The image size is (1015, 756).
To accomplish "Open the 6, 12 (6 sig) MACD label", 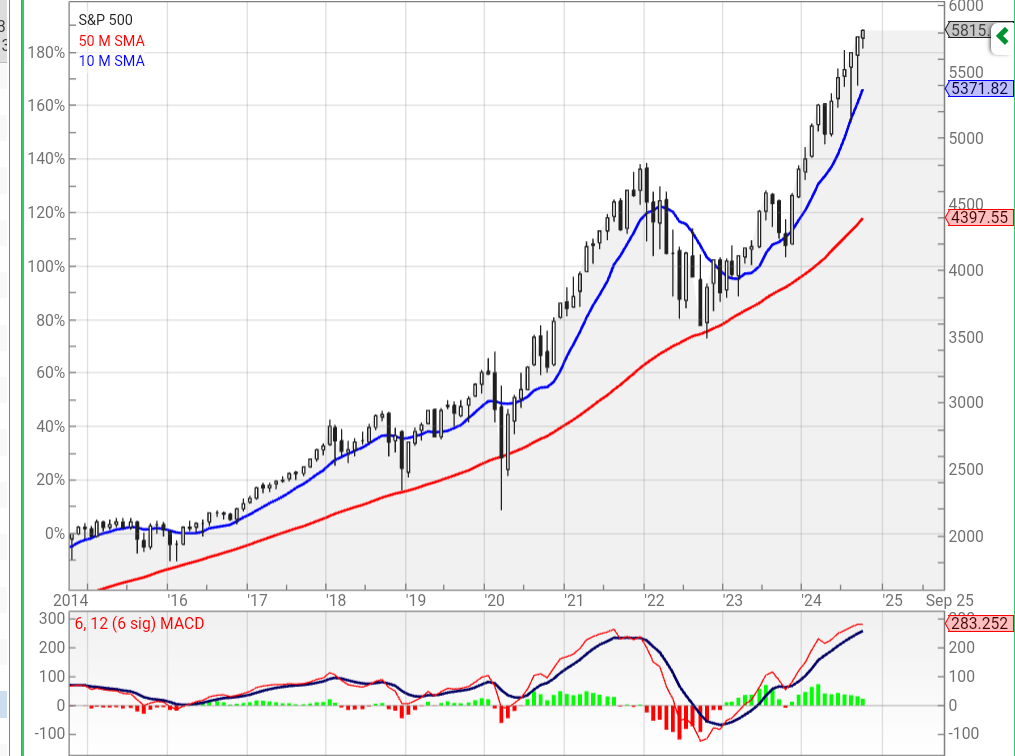I will coord(139,623).
